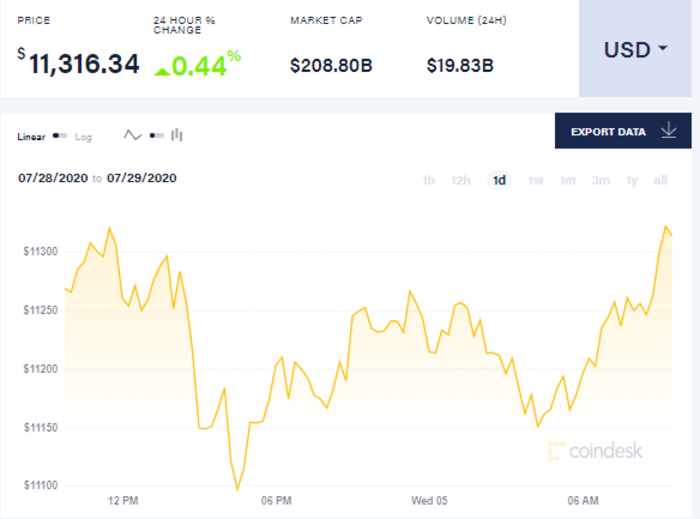Show the all-time range

(660, 180)
